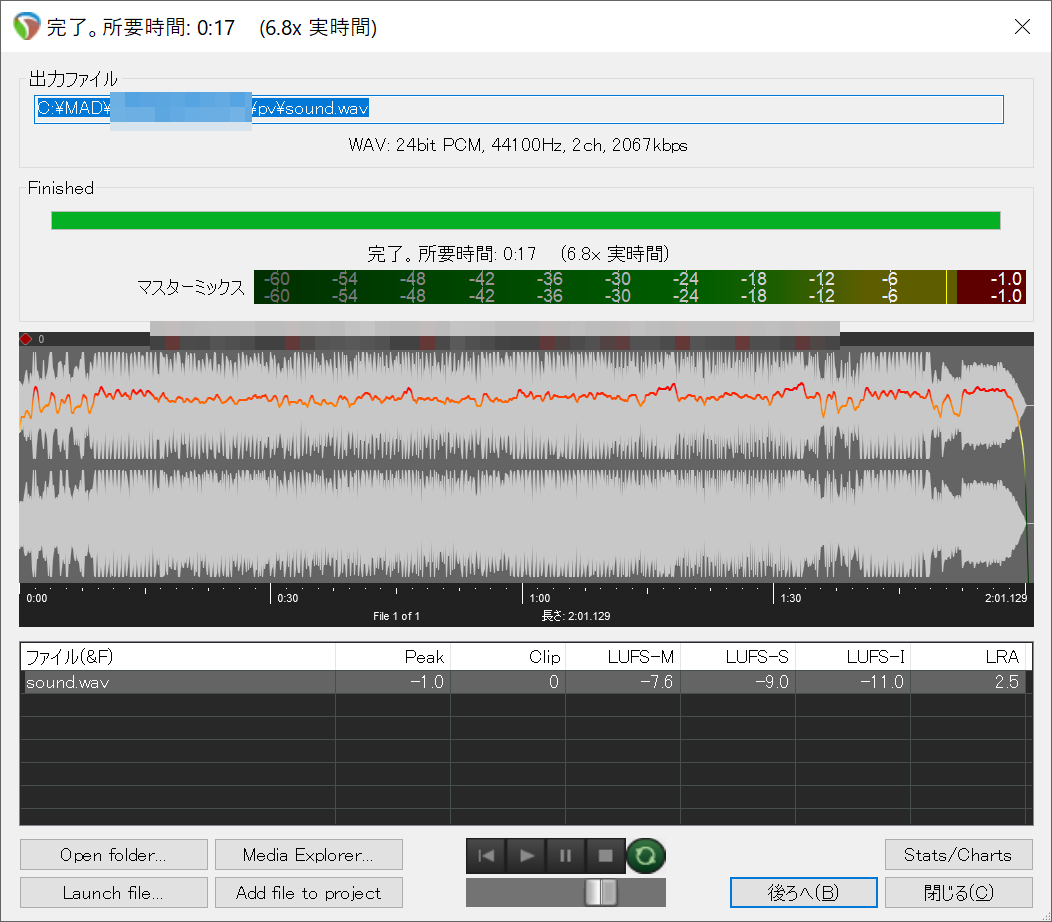1052x922 pixels.
Task: Play the rendered sound.wav preview
Action: [x=526, y=856]
